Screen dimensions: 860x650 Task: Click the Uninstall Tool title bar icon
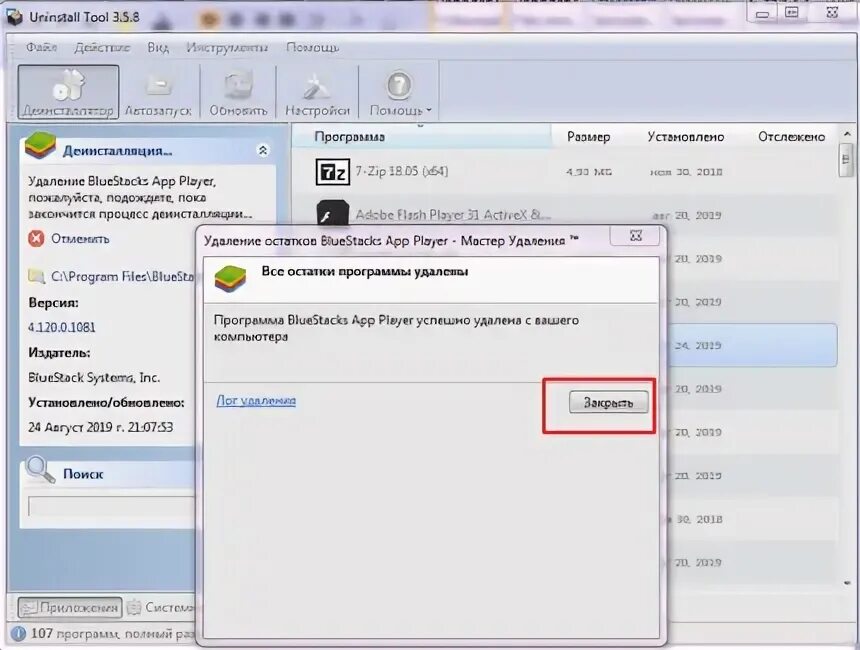pos(14,17)
